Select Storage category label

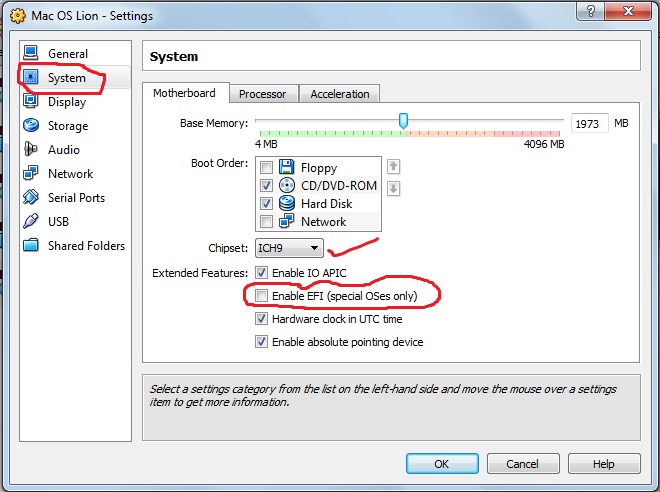(x=68, y=126)
